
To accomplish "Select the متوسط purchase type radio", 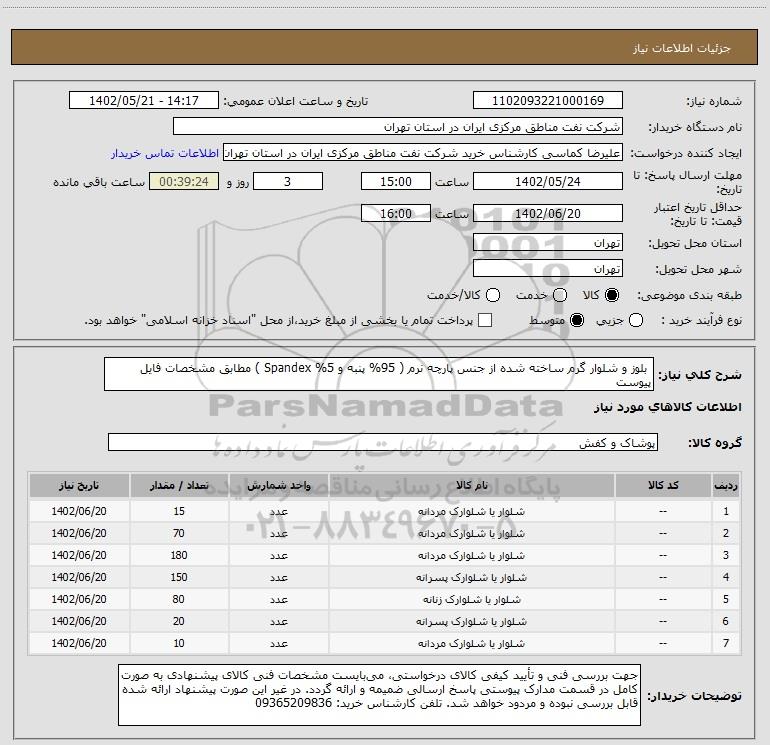I will 577,321.
